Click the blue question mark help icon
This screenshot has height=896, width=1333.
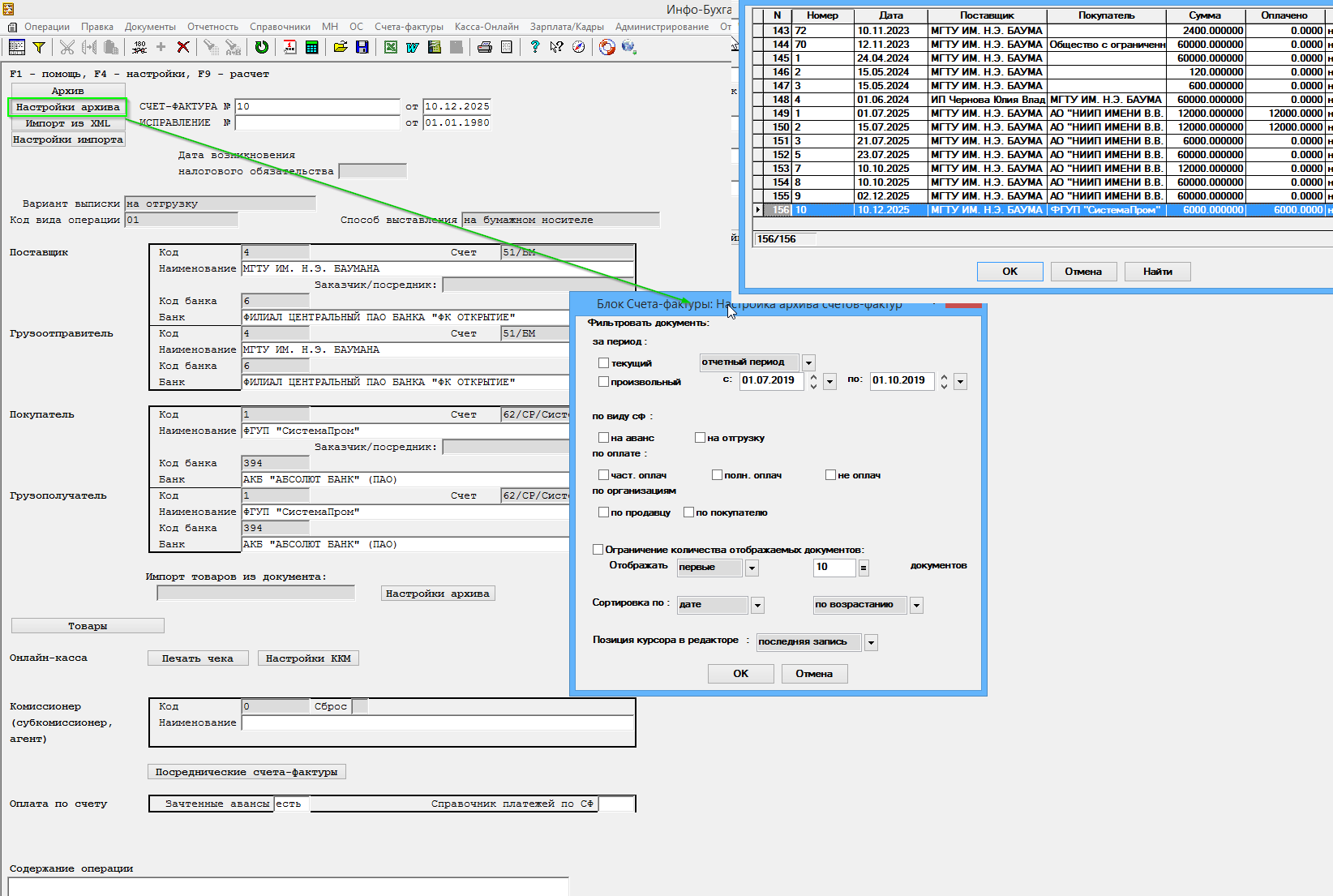(534, 47)
